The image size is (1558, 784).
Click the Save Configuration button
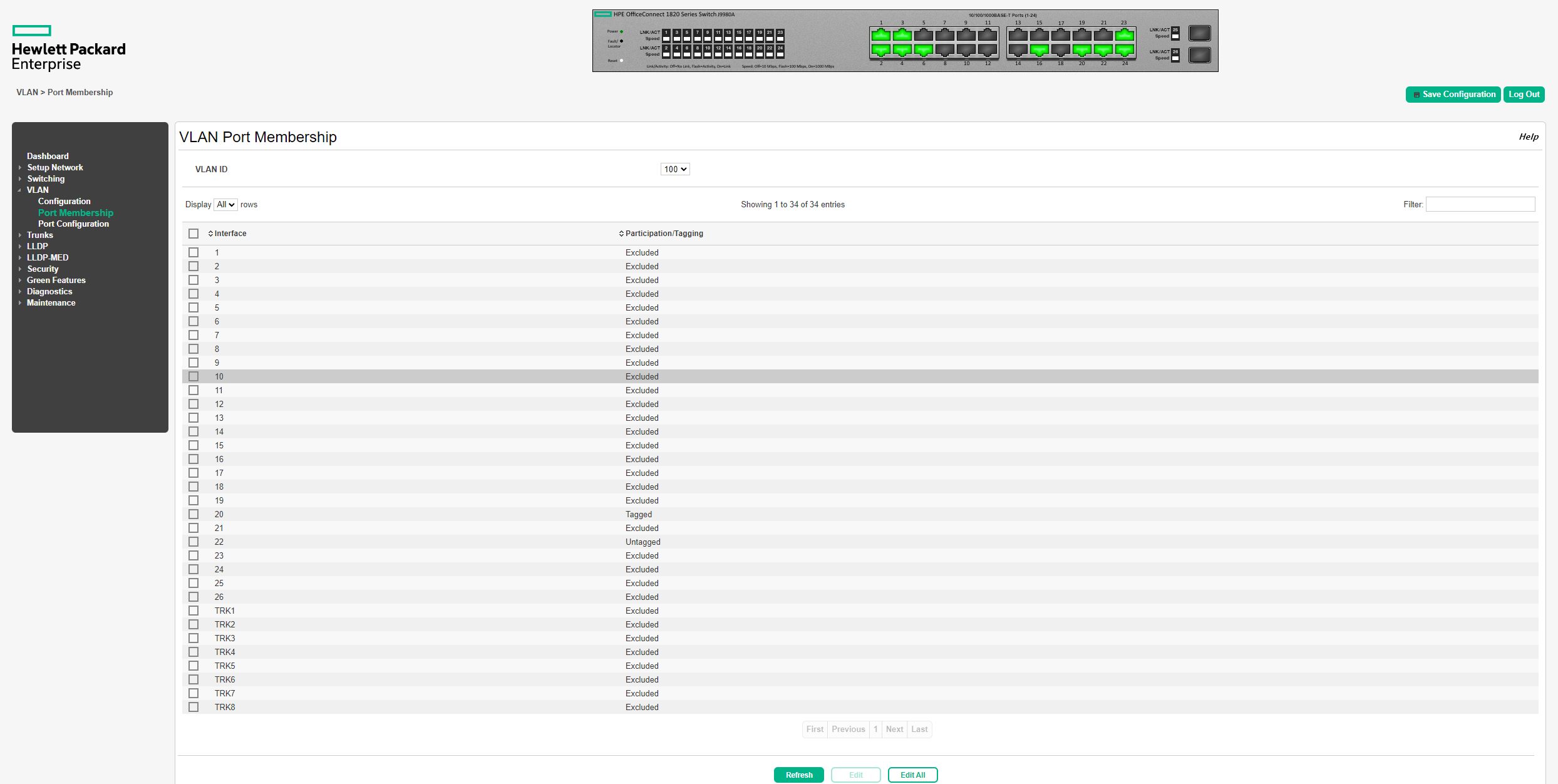tap(1452, 93)
